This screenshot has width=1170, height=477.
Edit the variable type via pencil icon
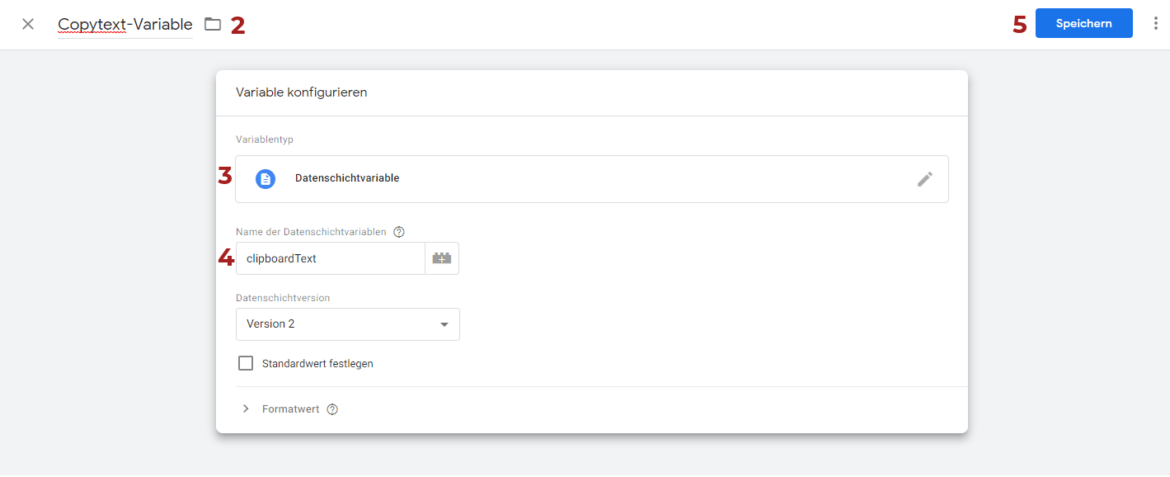point(925,179)
